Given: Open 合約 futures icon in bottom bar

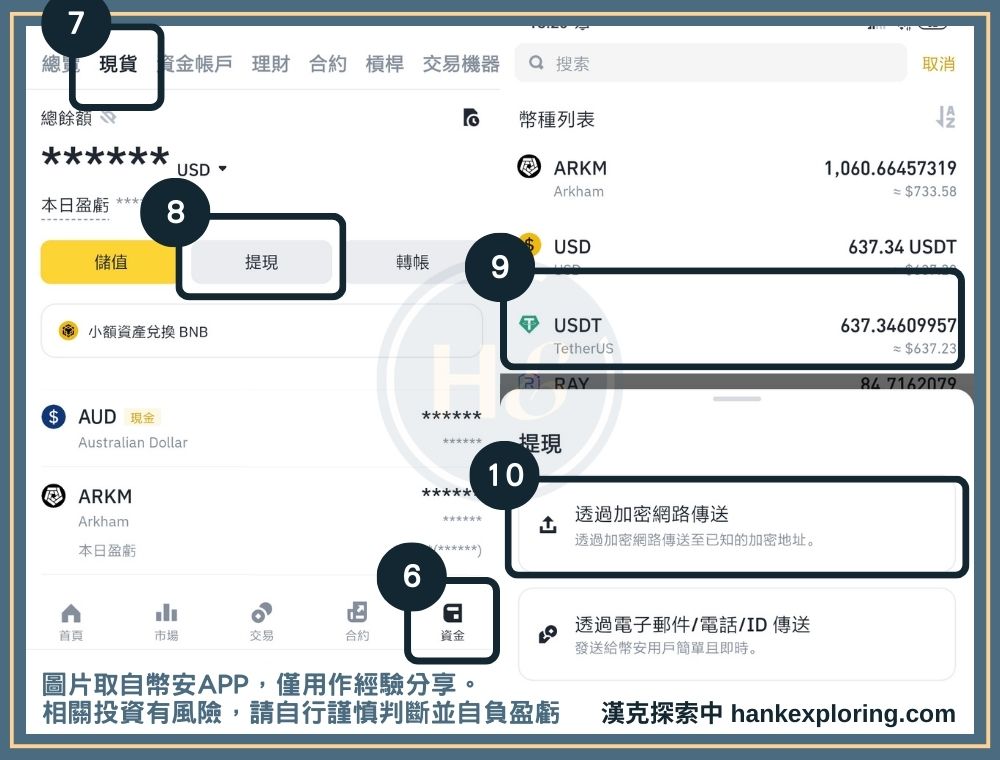Looking at the screenshot, I should 357,622.
